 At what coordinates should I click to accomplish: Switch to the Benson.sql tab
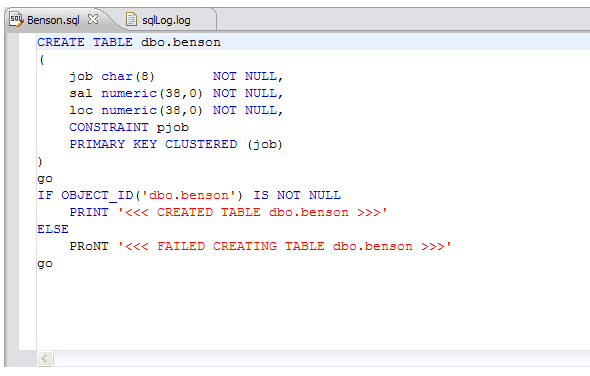pyautogui.click(x=53, y=20)
